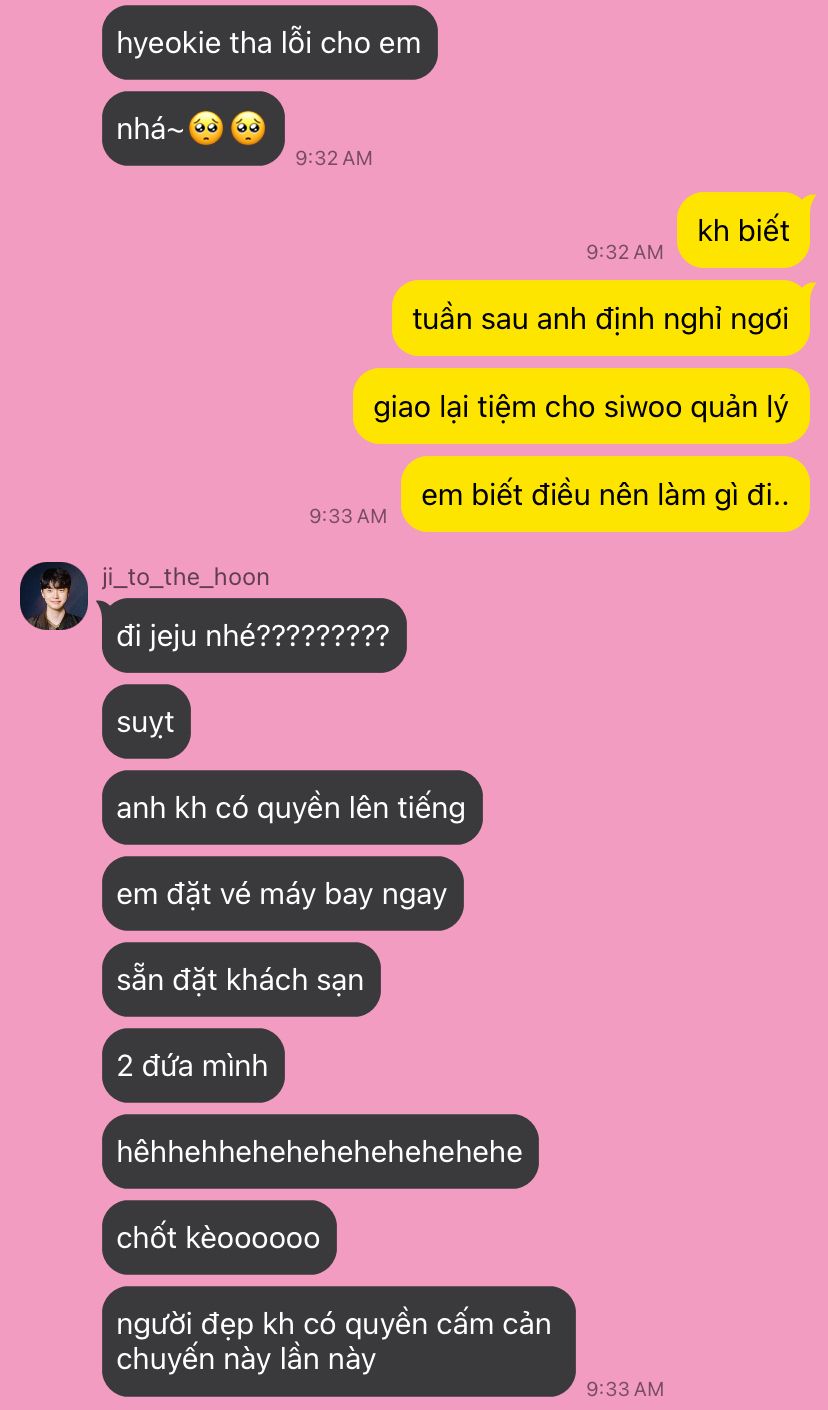Select 'giao lại tiệm cho siwoo quản lý' message

[x=581, y=407]
